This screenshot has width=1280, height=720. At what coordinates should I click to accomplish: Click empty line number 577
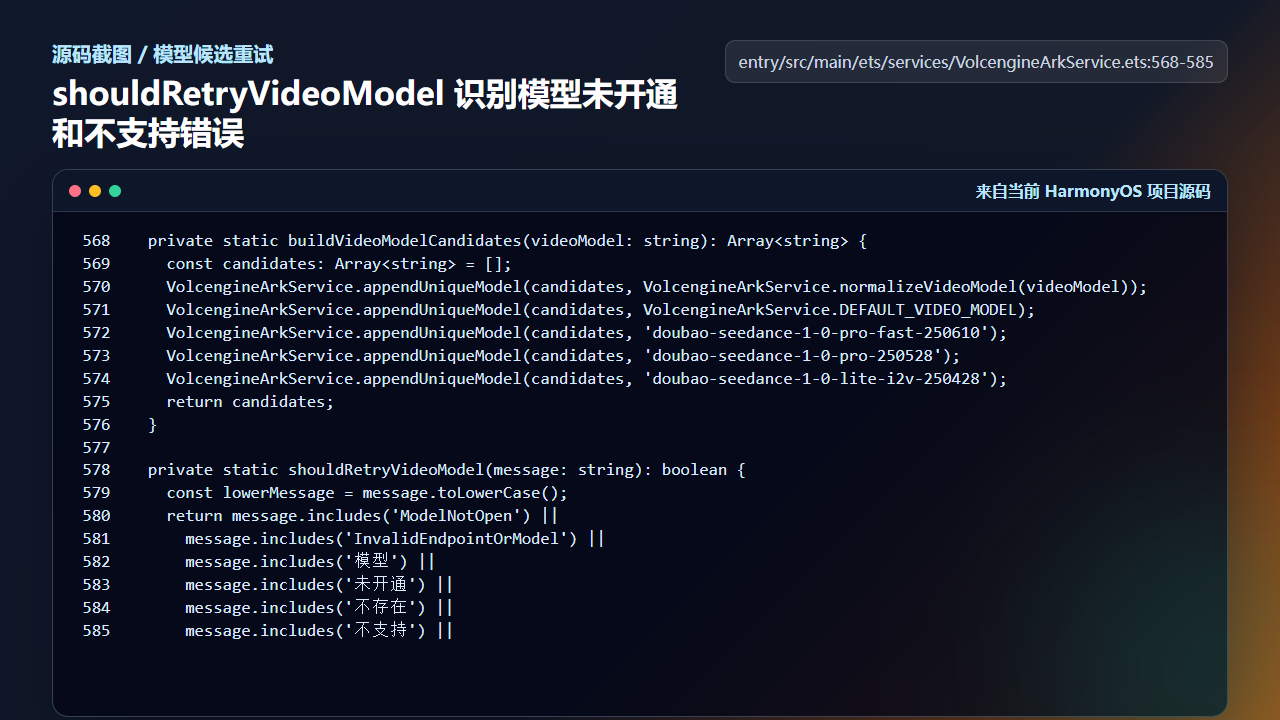click(97, 448)
